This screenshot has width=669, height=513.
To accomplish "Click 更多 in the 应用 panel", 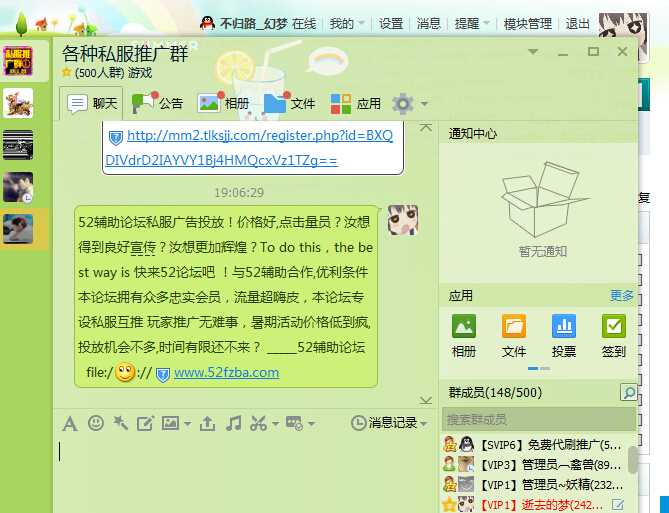I will point(622,295).
